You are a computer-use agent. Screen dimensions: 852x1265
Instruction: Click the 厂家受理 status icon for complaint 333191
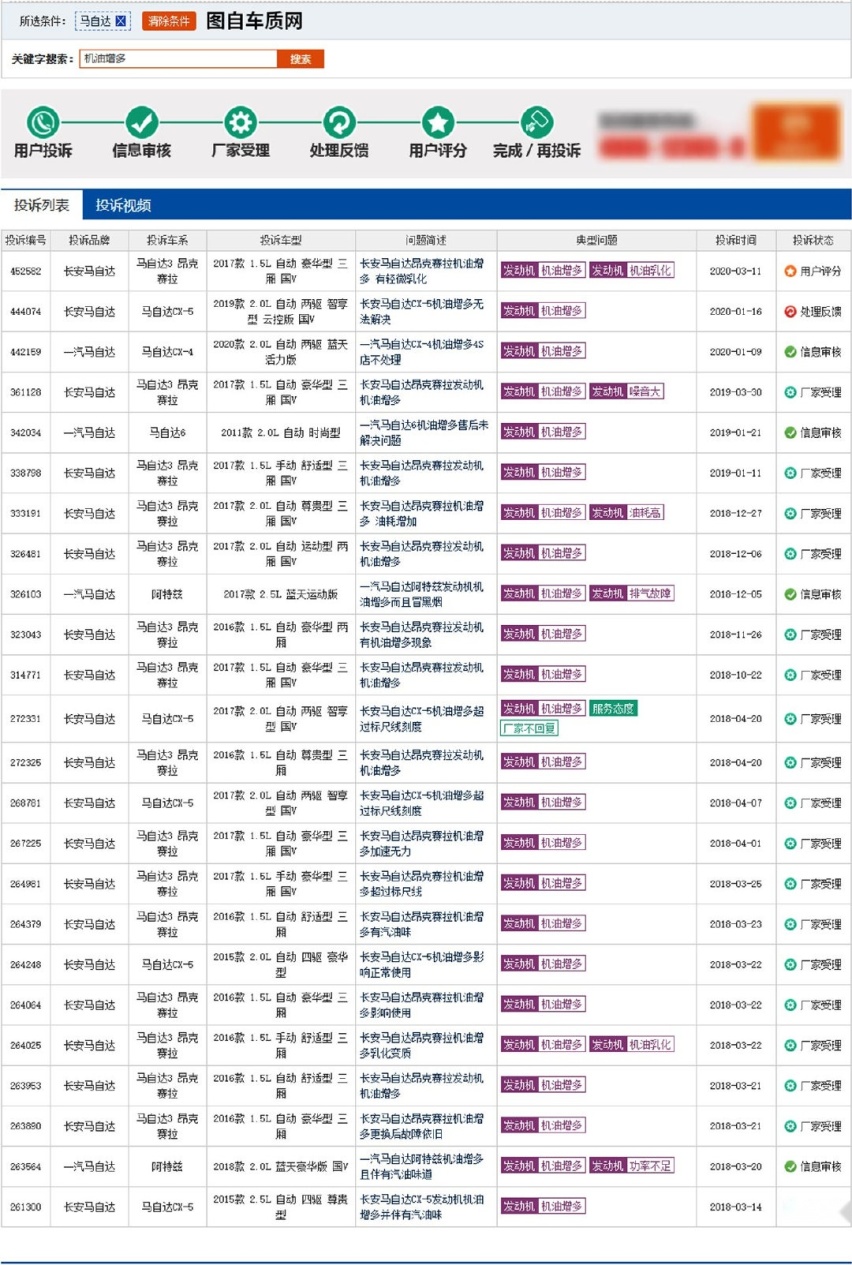pos(790,513)
